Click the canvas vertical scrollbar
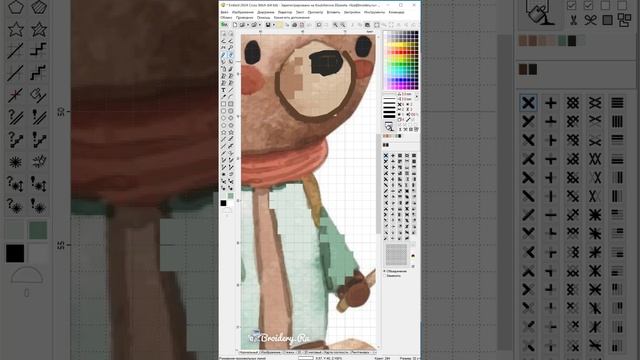 pyautogui.click(x=378, y=184)
